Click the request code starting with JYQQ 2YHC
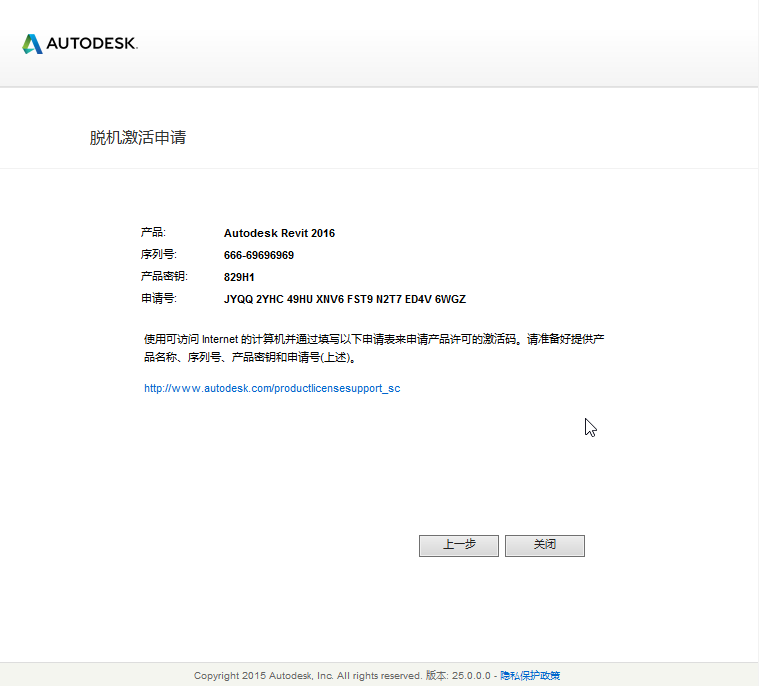759x686 pixels. [x=345, y=299]
